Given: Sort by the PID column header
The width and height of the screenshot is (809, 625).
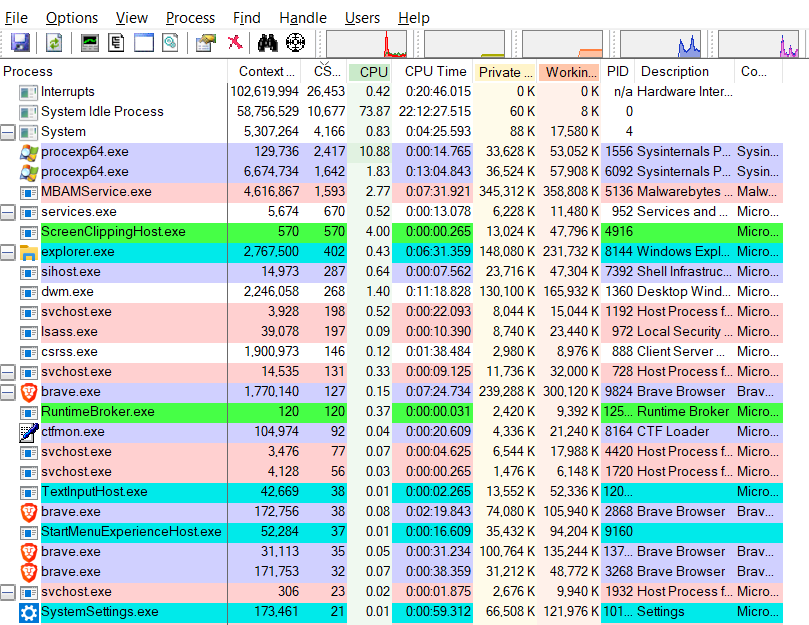Looking at the screenshot, I should coord(617,71).
